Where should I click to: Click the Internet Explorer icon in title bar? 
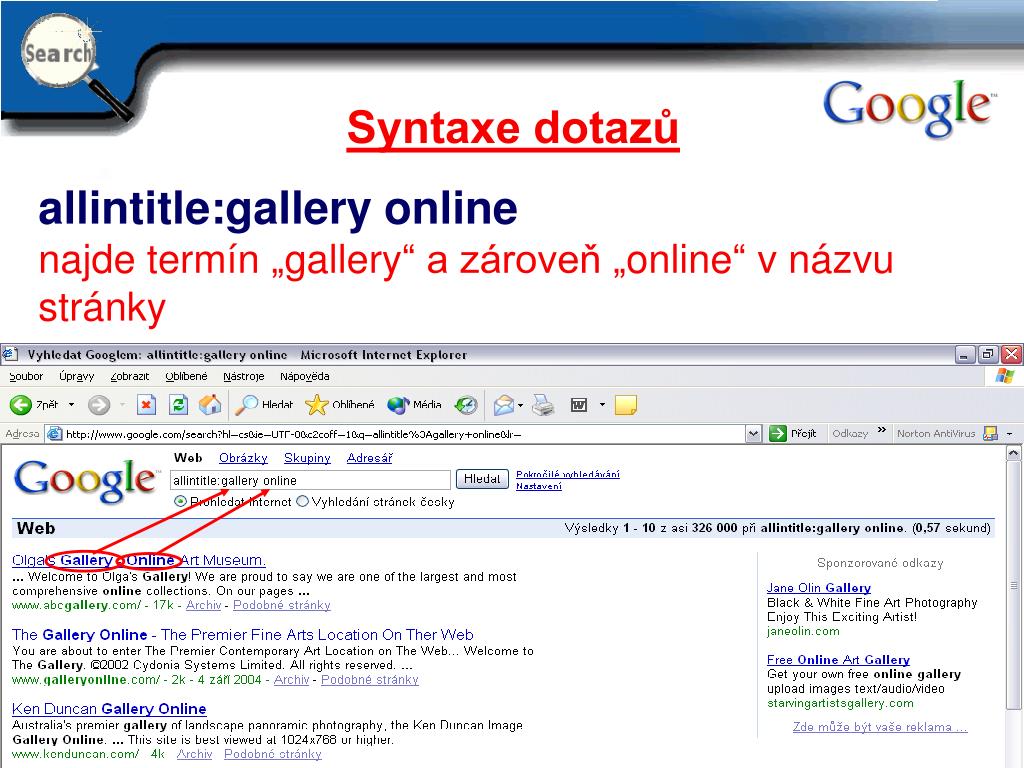click(x=10, y=355)
